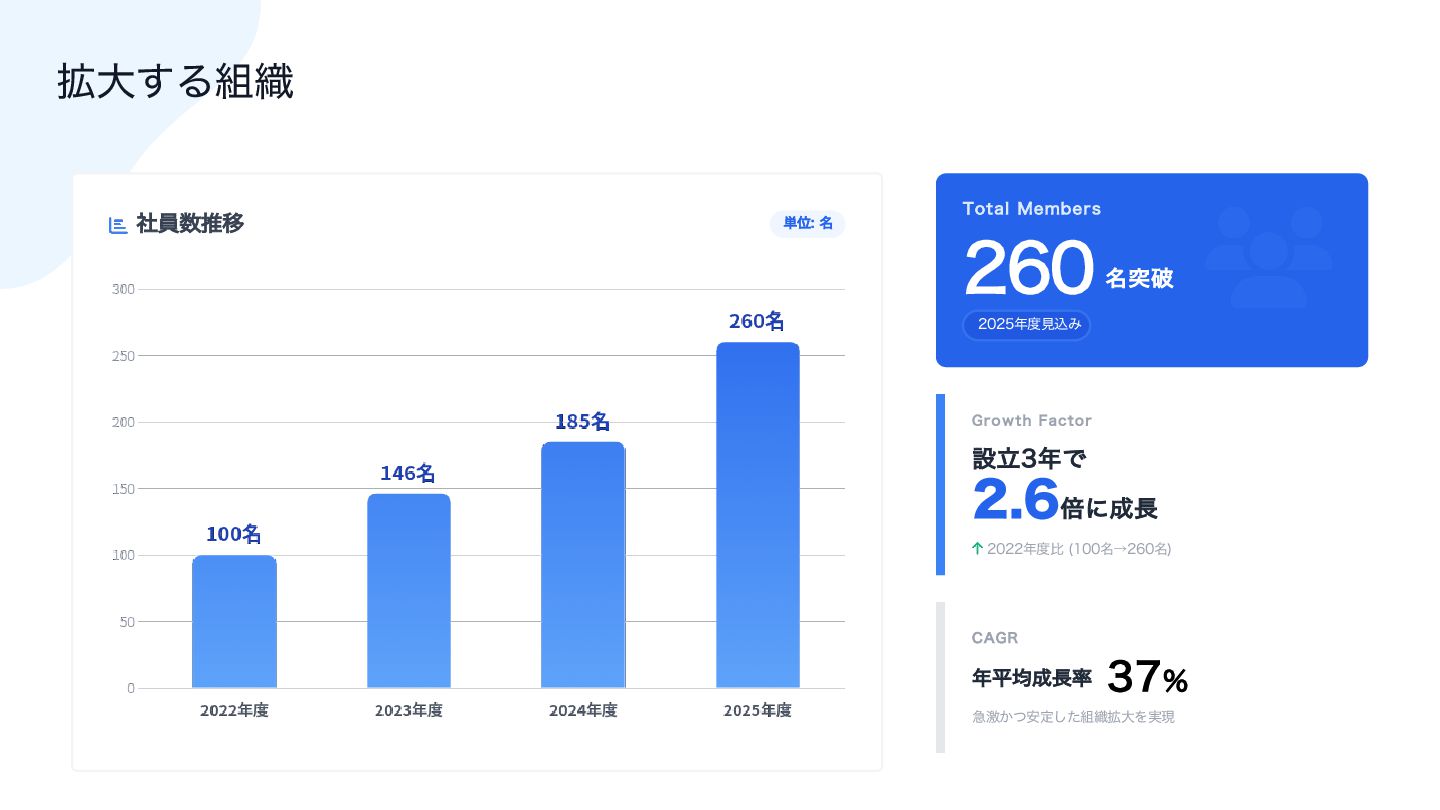Click the 100名 data label

click(x=234, y=534)
